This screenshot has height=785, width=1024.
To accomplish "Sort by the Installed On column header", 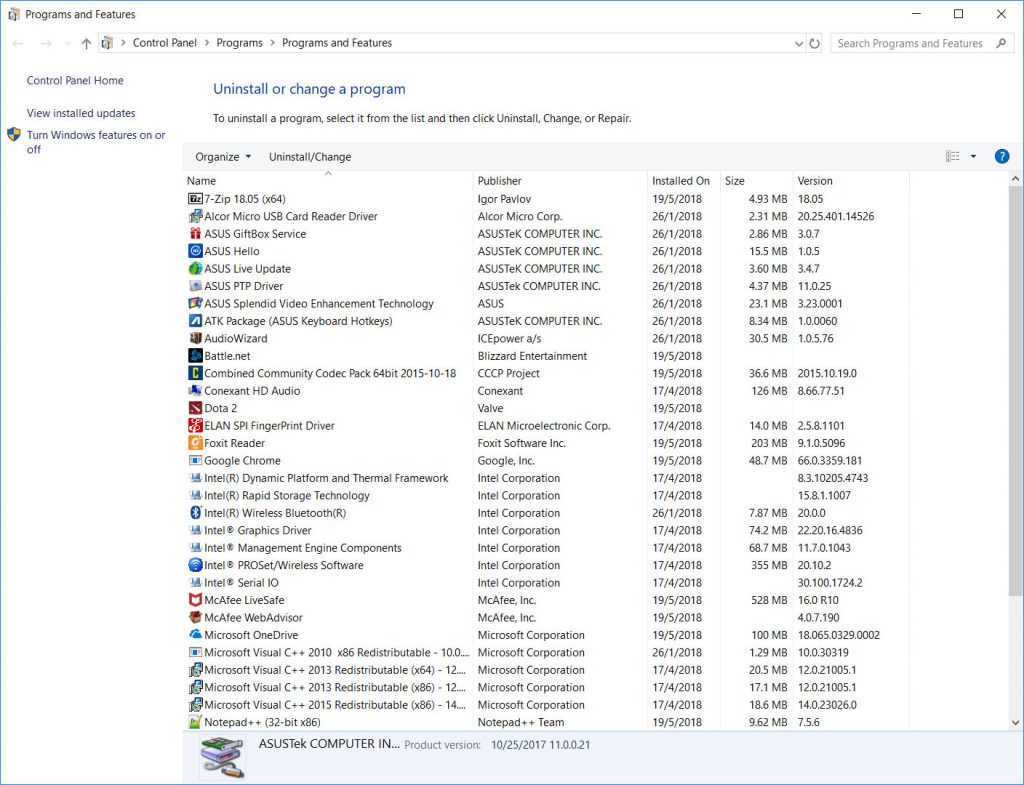I will click(x=684, y=181).
